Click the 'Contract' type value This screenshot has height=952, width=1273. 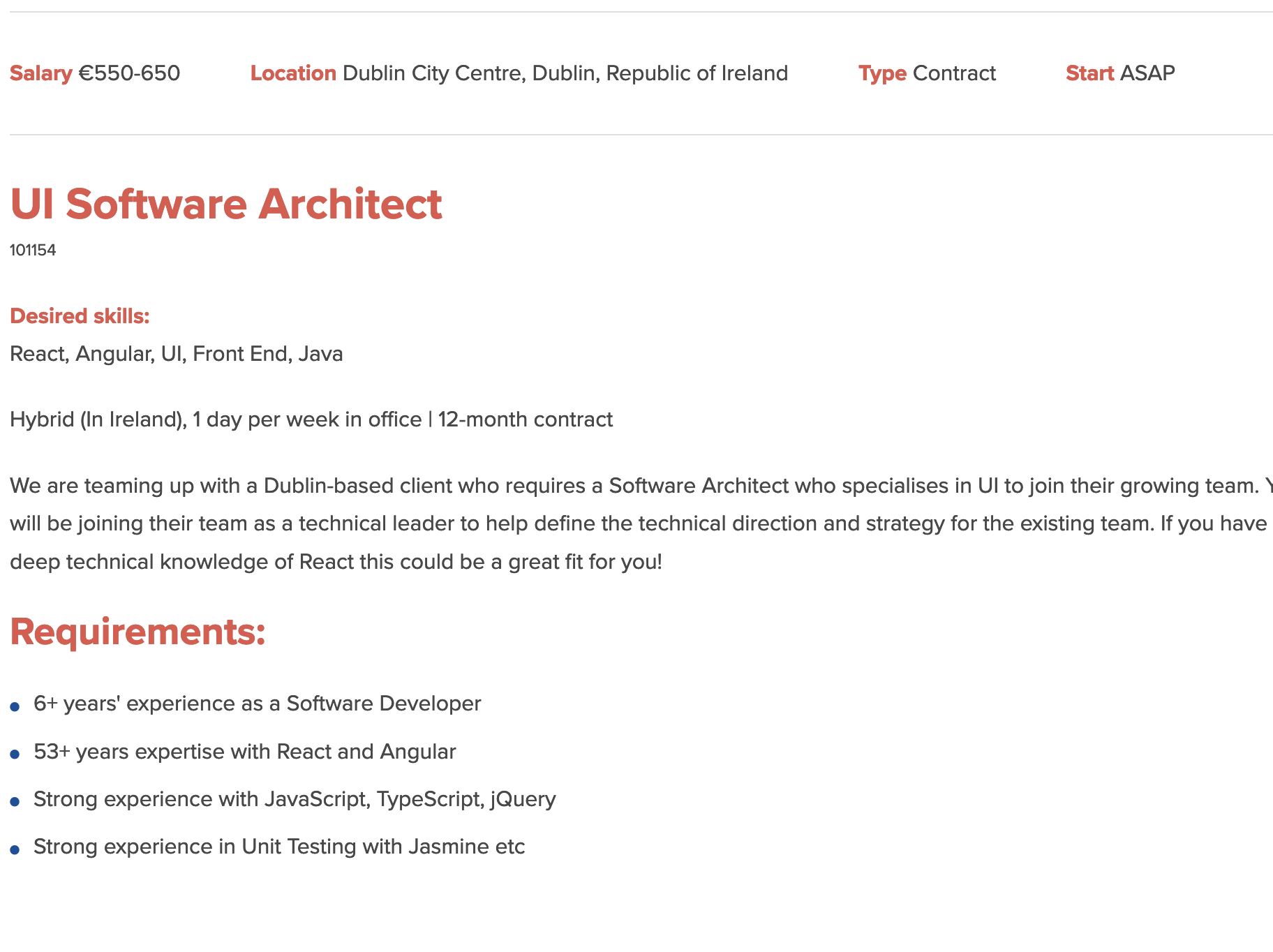(954, 73)
